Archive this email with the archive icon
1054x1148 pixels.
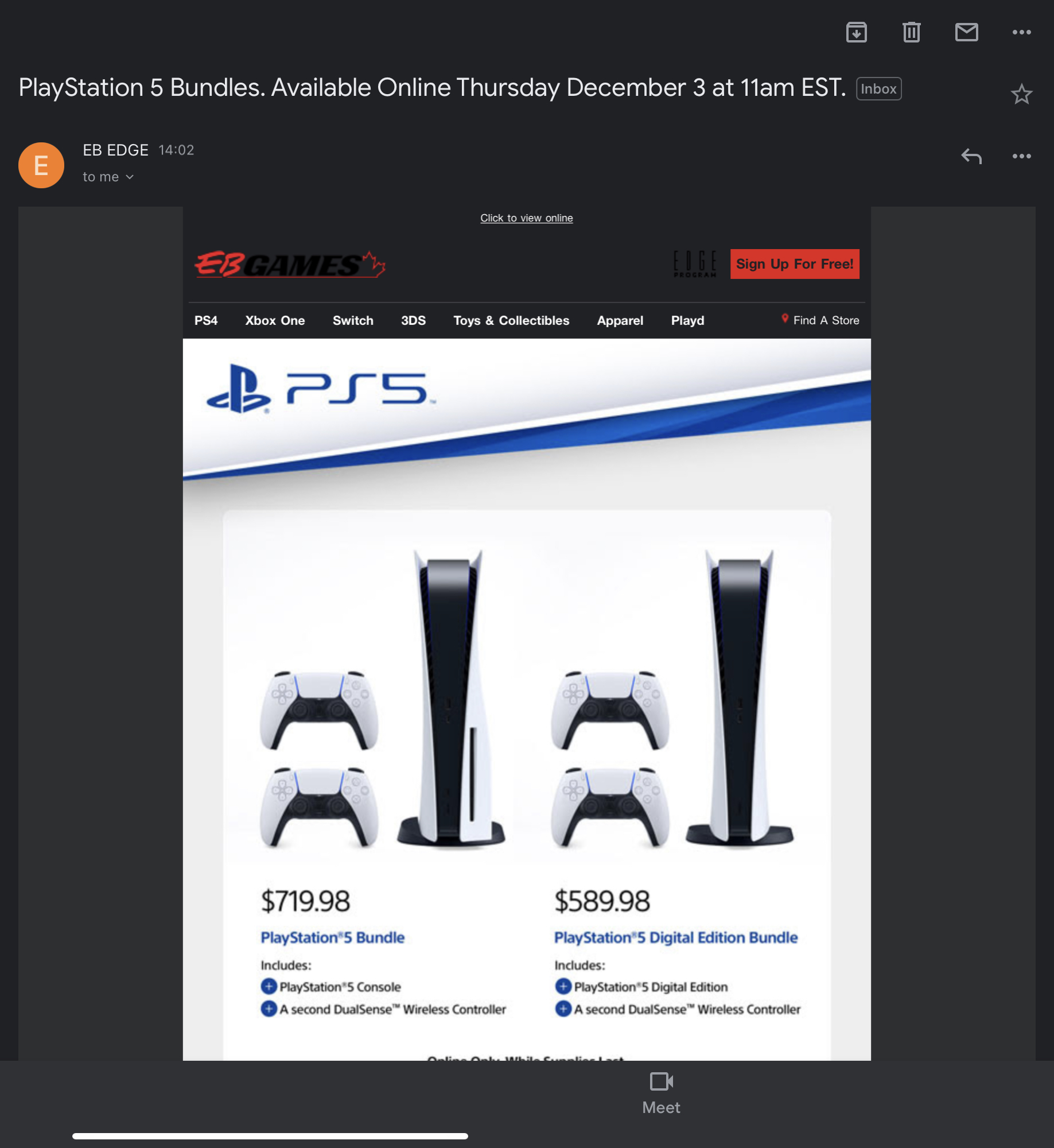[x=856, y=32]
